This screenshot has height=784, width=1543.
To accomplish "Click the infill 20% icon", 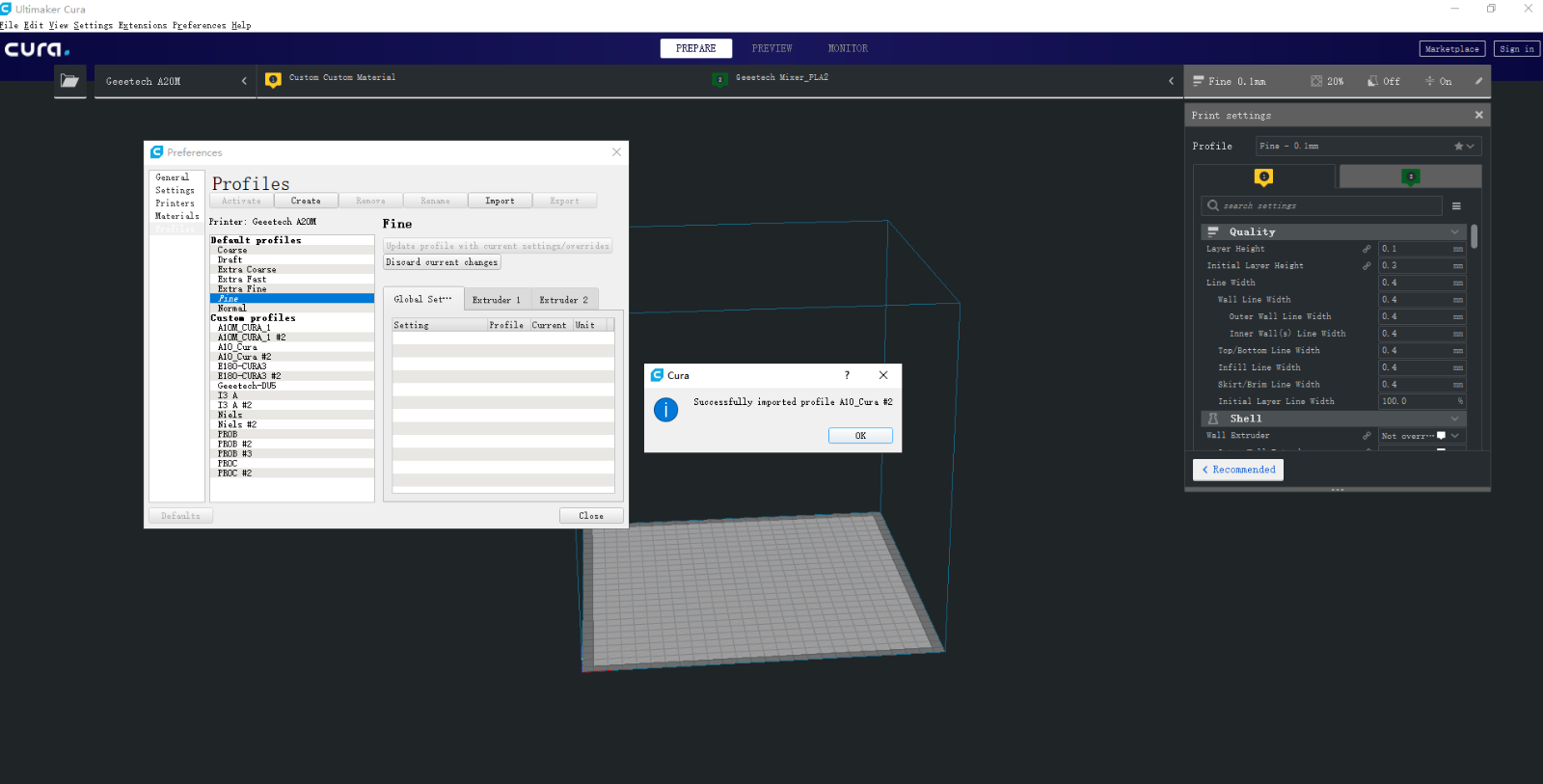I will click(1316, 81).
